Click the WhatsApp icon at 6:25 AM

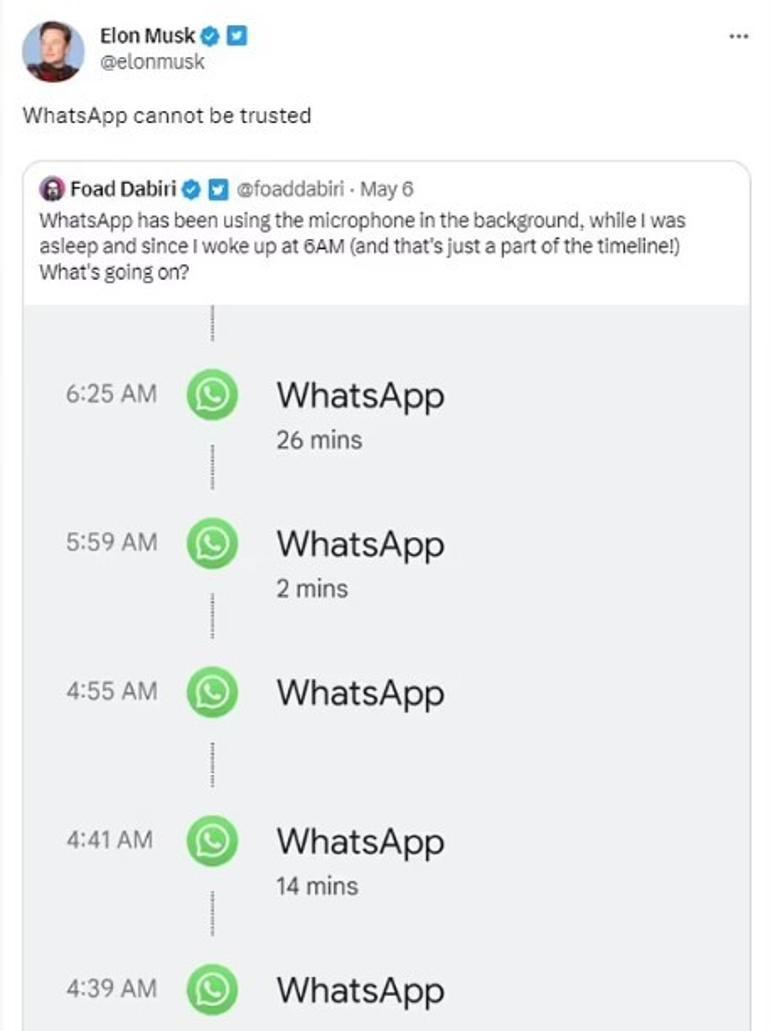click(x=212, y=395)
